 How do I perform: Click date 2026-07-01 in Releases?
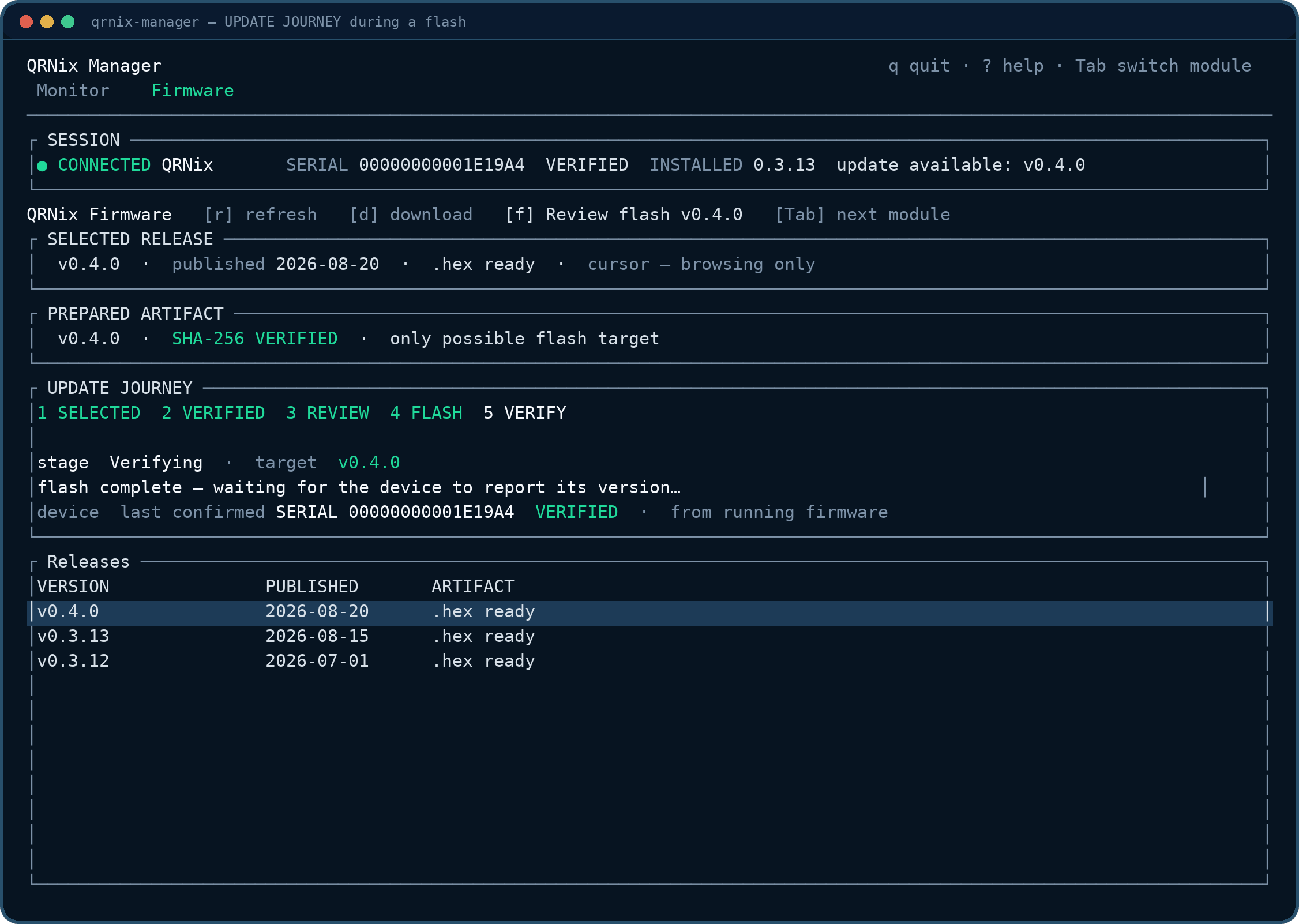pos(317,661)
